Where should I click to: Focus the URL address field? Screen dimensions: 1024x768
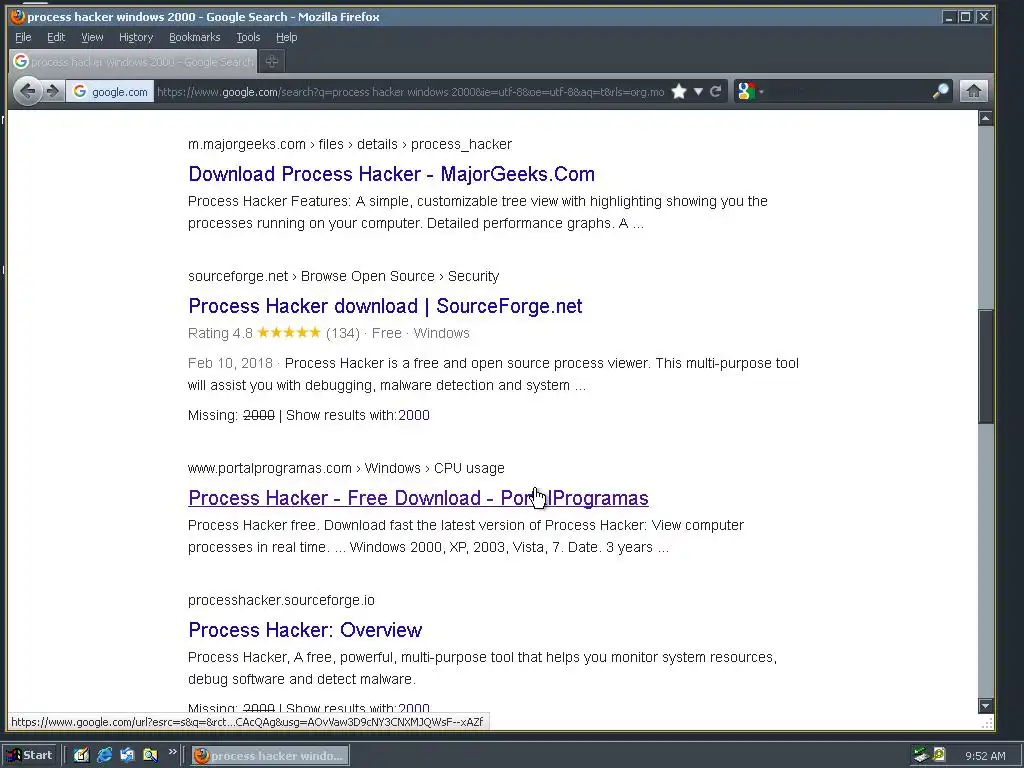pos(410,91)
